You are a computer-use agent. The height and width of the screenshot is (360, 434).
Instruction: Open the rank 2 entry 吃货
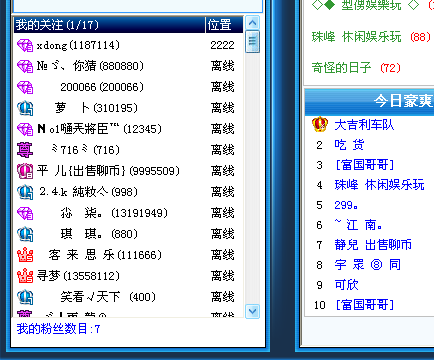click(x=349, y=145)
